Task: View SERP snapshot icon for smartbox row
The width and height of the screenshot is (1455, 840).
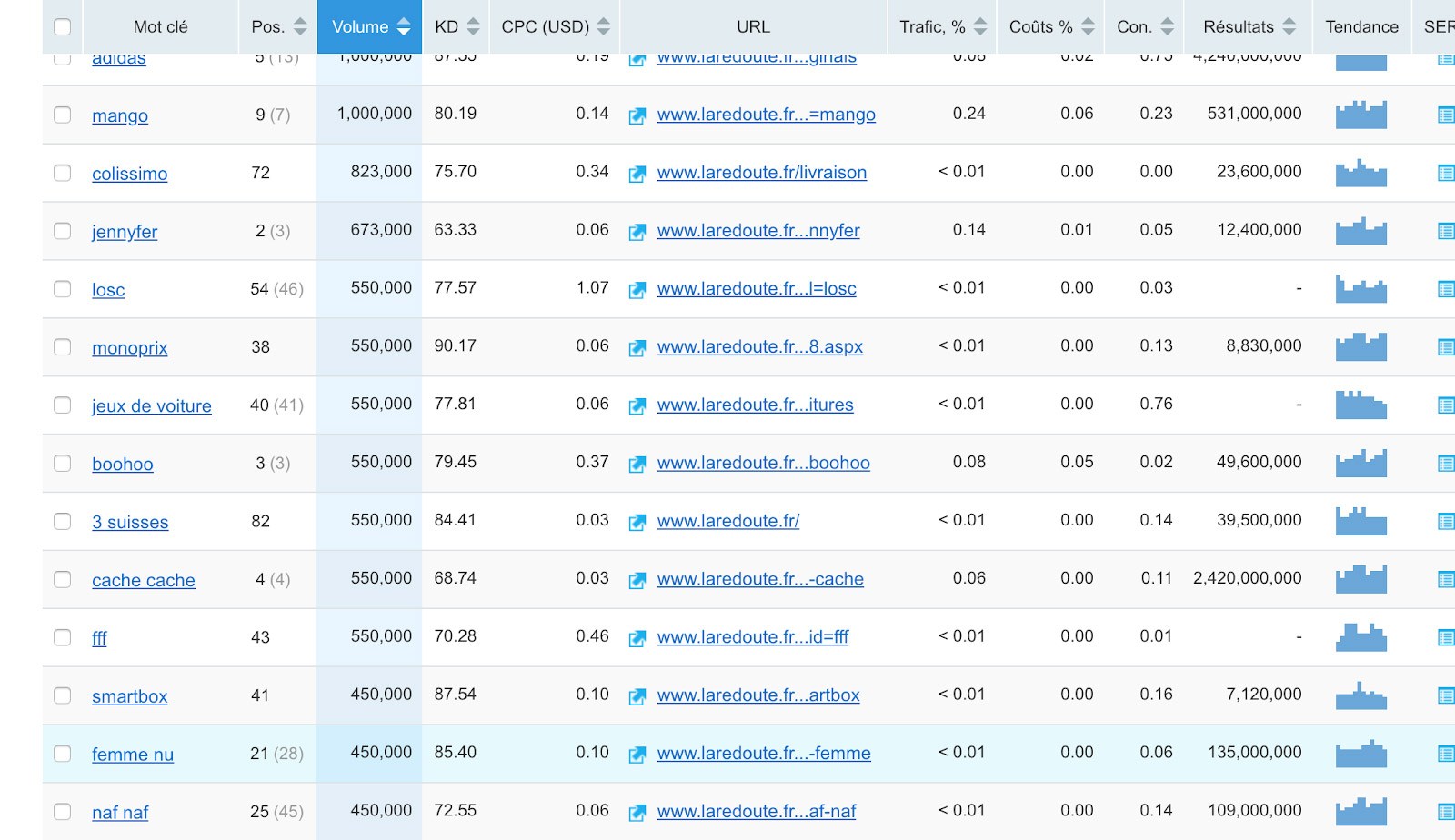Action: point(1446,695)
